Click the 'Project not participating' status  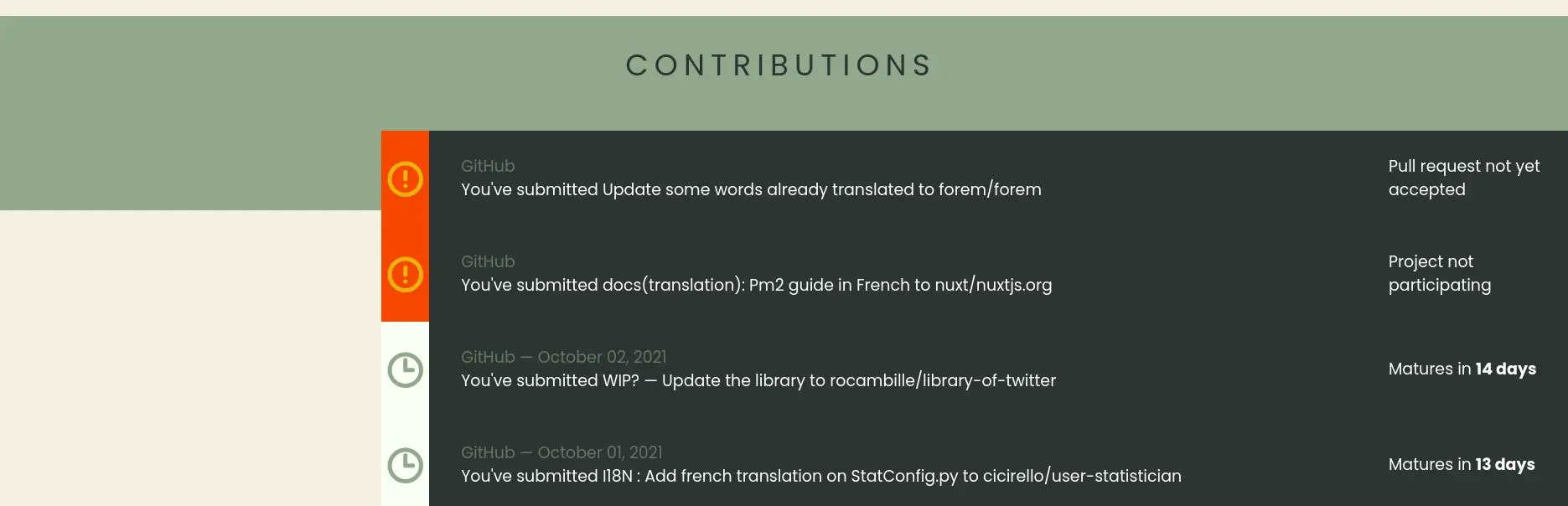click(x=1439, y=273)
